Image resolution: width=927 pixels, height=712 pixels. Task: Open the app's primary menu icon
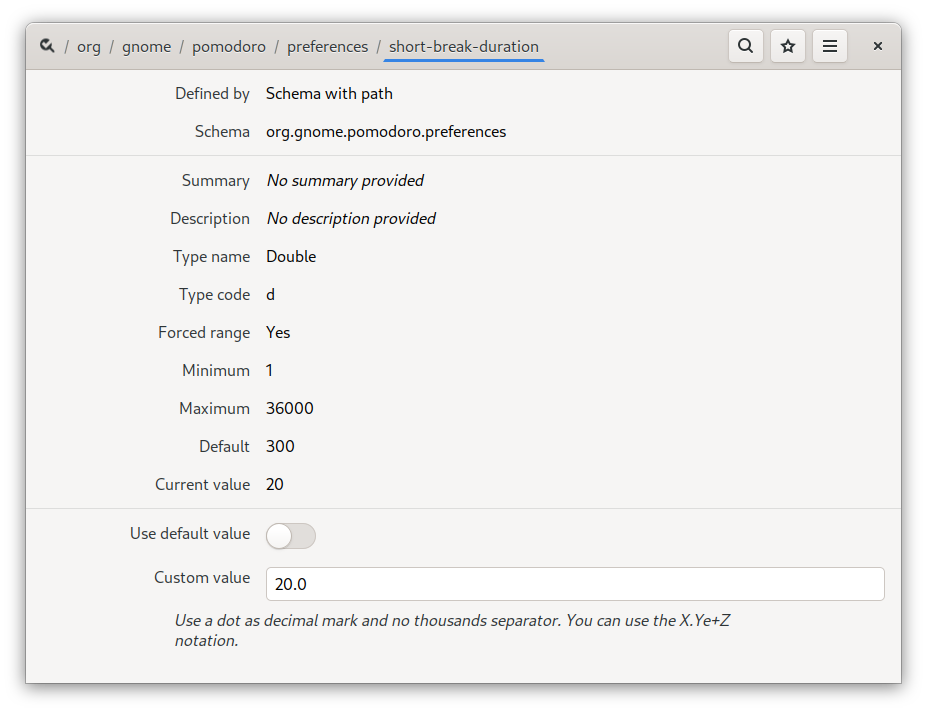coord(829,46)
